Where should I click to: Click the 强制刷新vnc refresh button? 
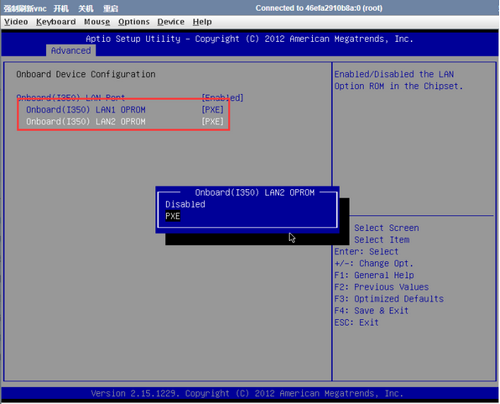click(x=25, y=8)
